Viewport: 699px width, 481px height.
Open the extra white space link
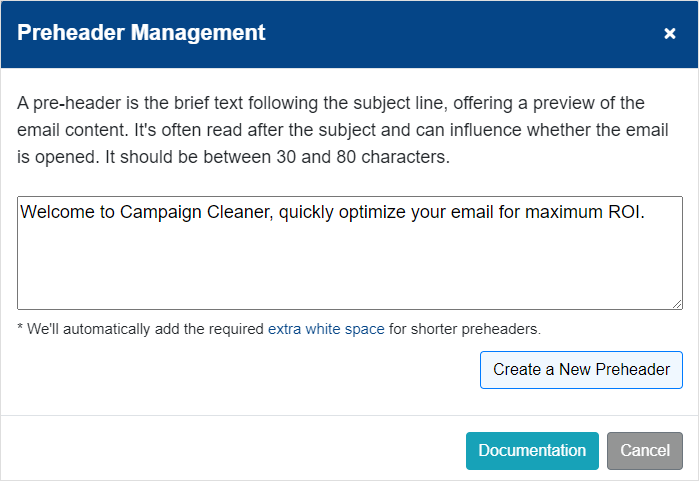326,329
